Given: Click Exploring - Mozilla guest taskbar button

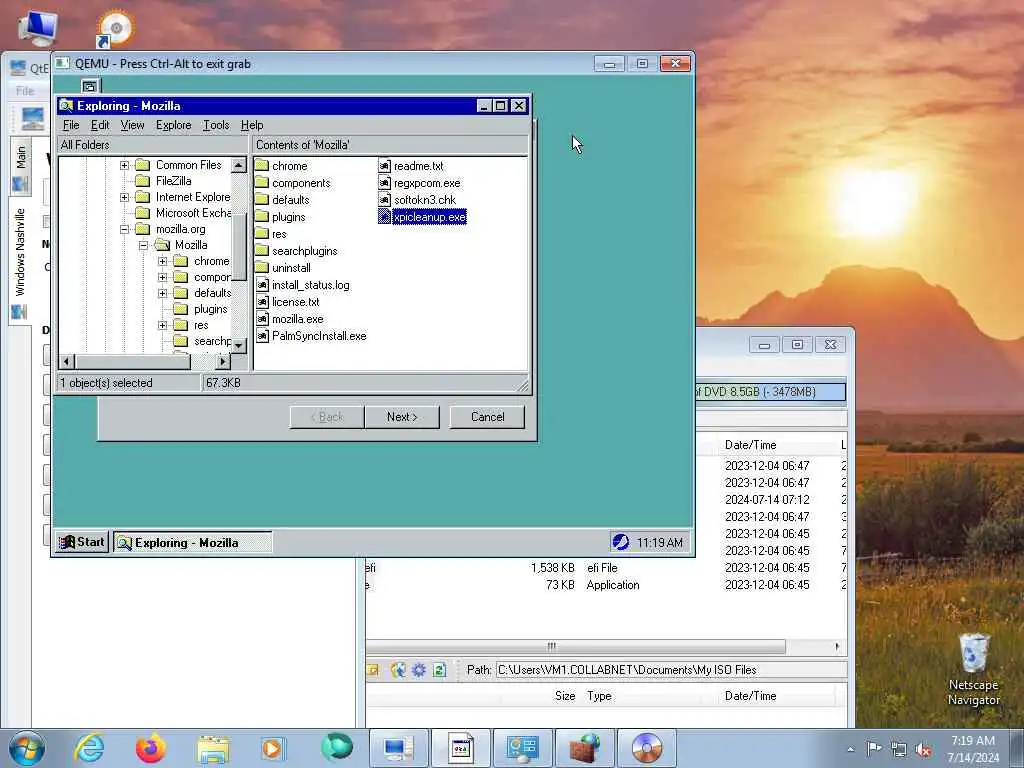Looking at the screenshot, I should [193, 543].
